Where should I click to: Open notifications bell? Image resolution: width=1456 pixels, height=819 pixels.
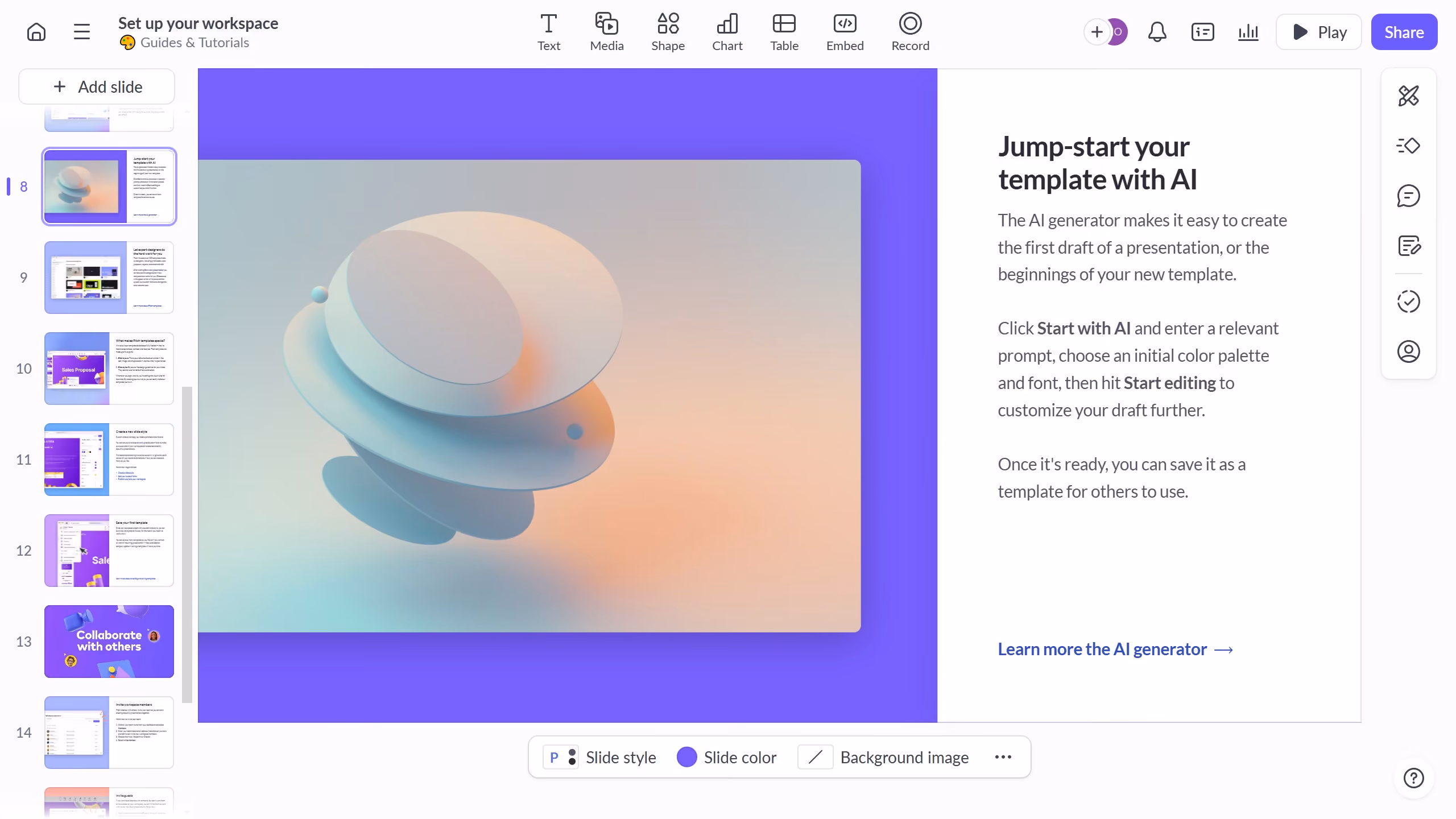click(x=1157, y=32)
